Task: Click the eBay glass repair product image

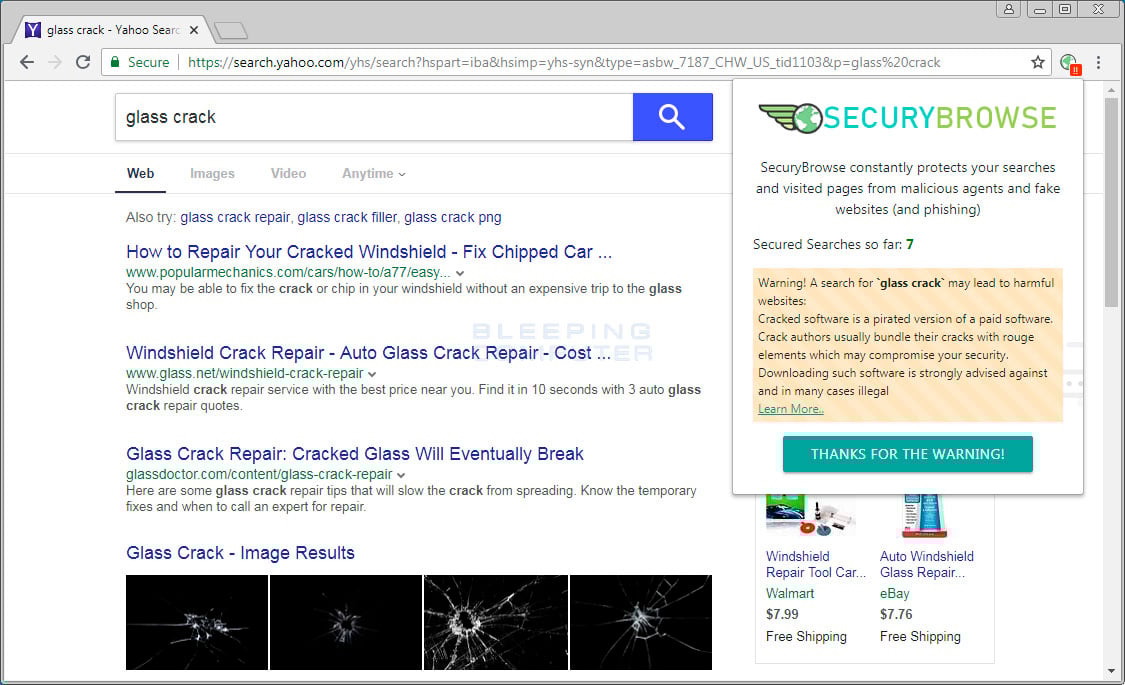Action: click(x=923, y=515)
